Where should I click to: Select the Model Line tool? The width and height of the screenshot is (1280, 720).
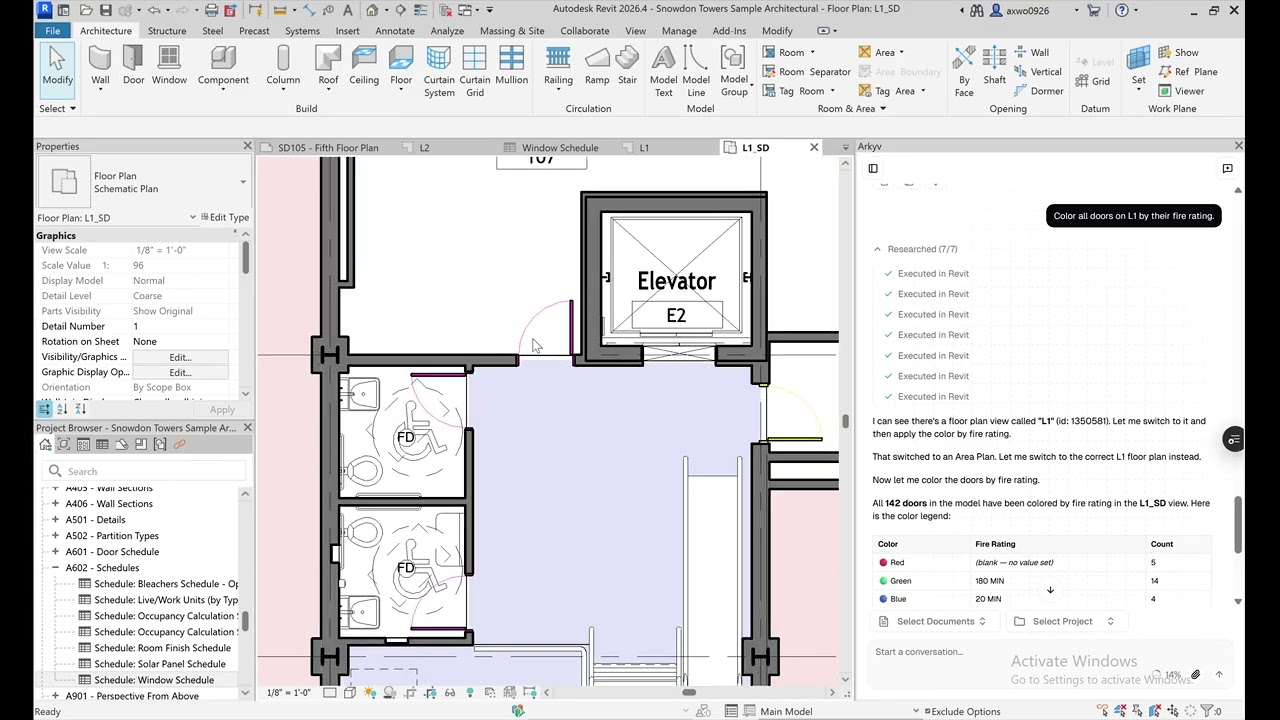click(x=696, y=72)
